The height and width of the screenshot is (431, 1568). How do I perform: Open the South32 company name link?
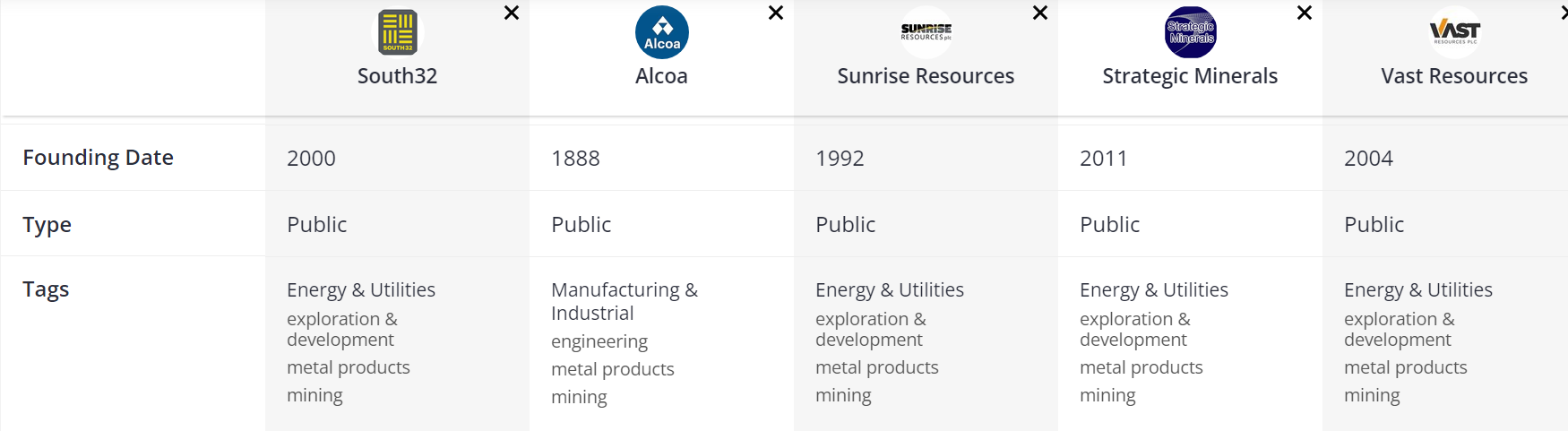coord(397,76)
